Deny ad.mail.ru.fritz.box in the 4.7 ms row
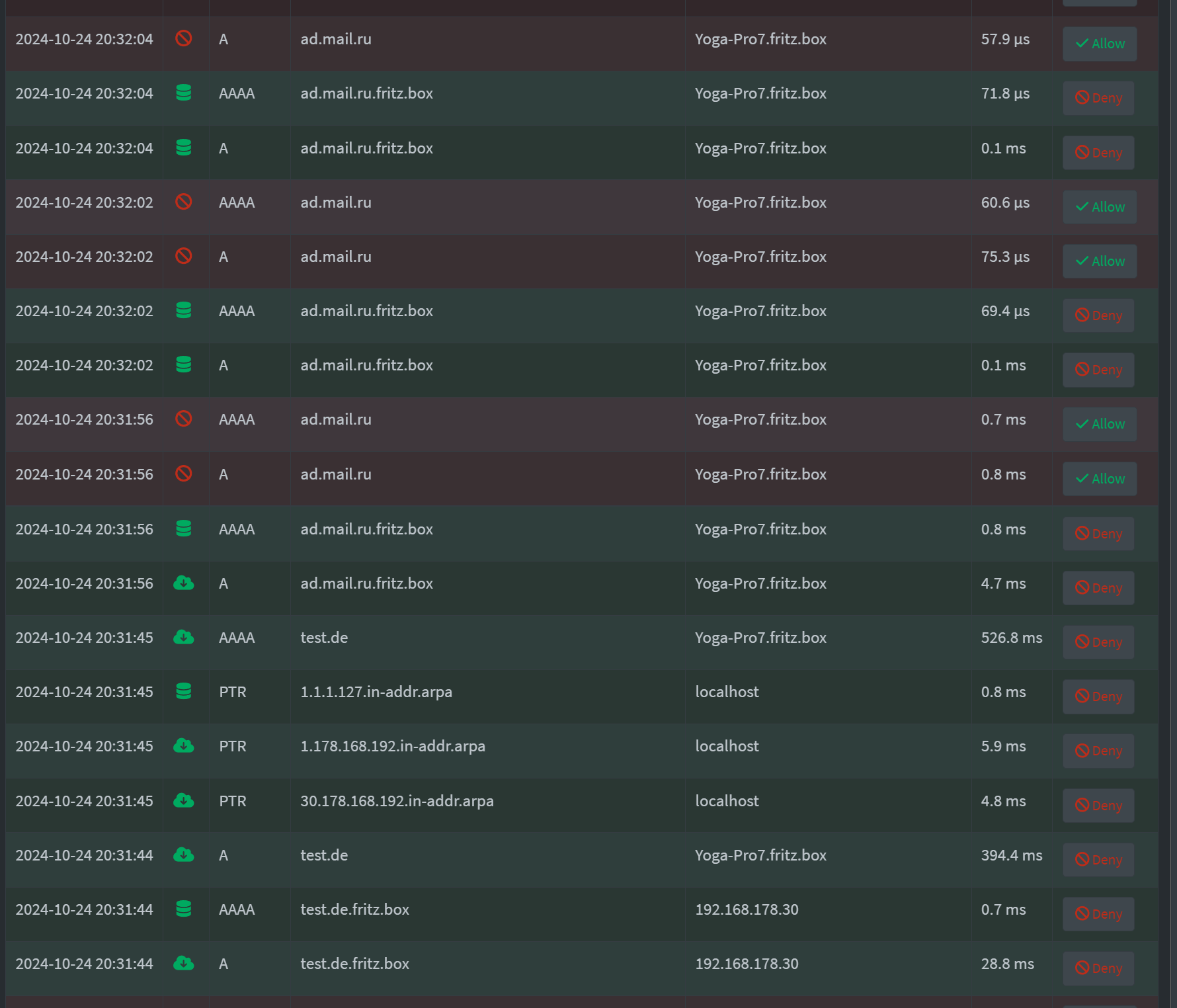Viewport: 1177px width, 1008px height. 1098,588
